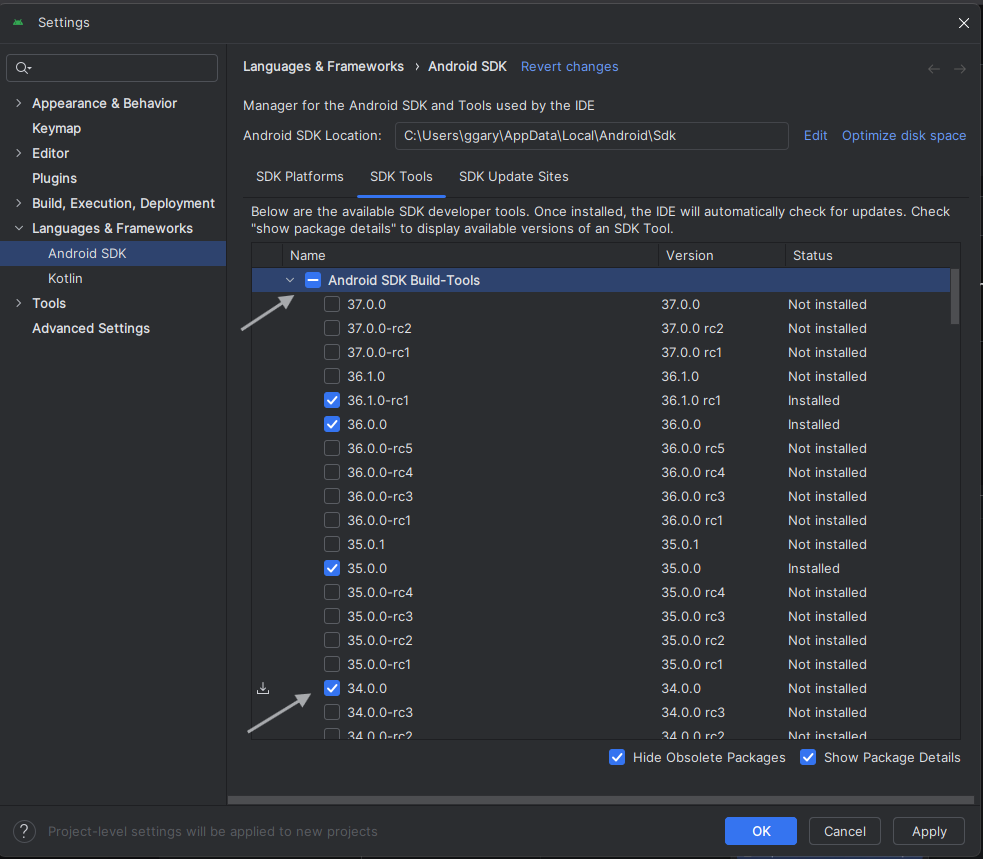Select Kotlin in sidebar
Image resolution: width=983 pixels, height=859 pixels.
point(65,278)
